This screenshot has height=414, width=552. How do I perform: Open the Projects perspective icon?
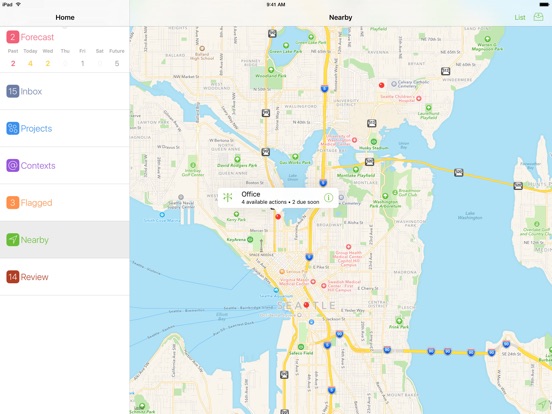(x=12, y=128)
